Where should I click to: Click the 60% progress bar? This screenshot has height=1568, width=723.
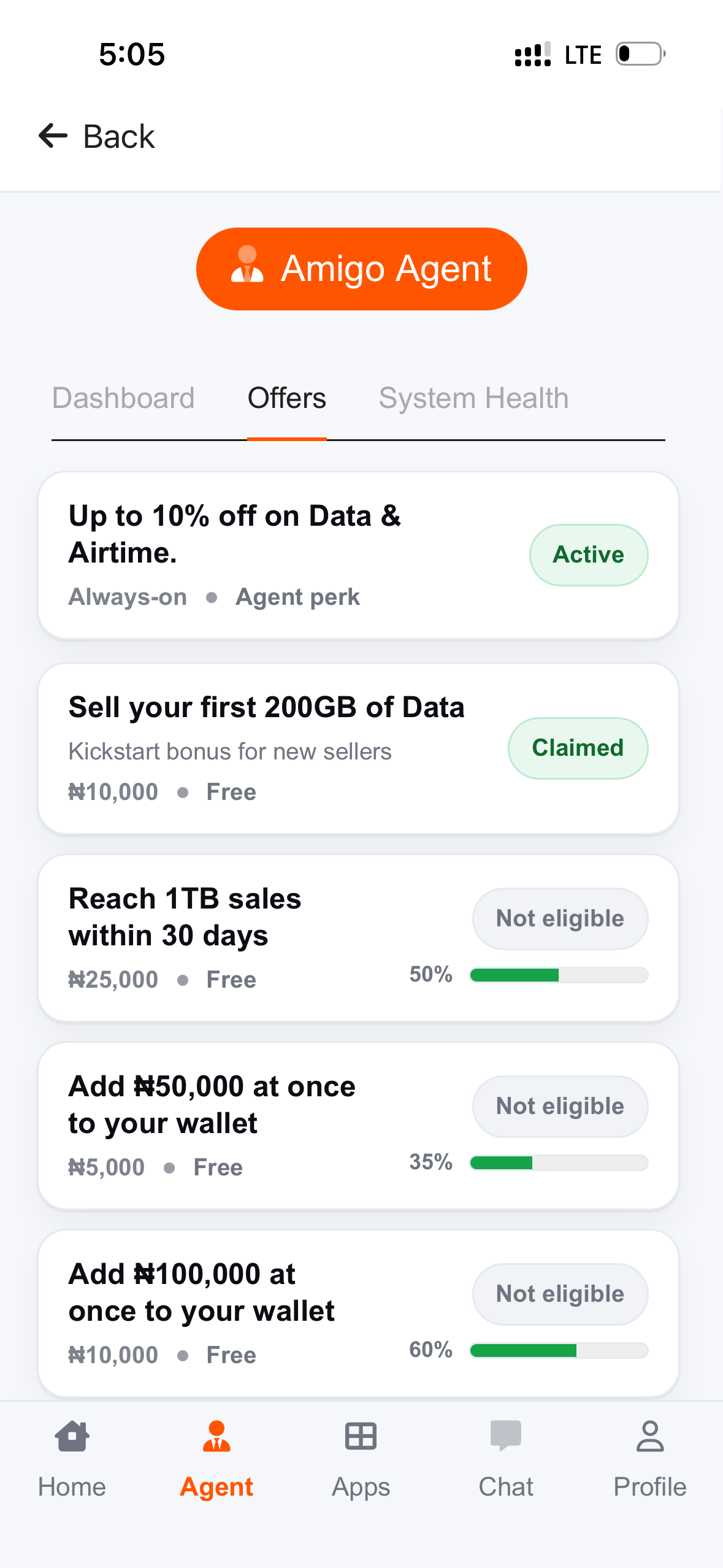559,1351
